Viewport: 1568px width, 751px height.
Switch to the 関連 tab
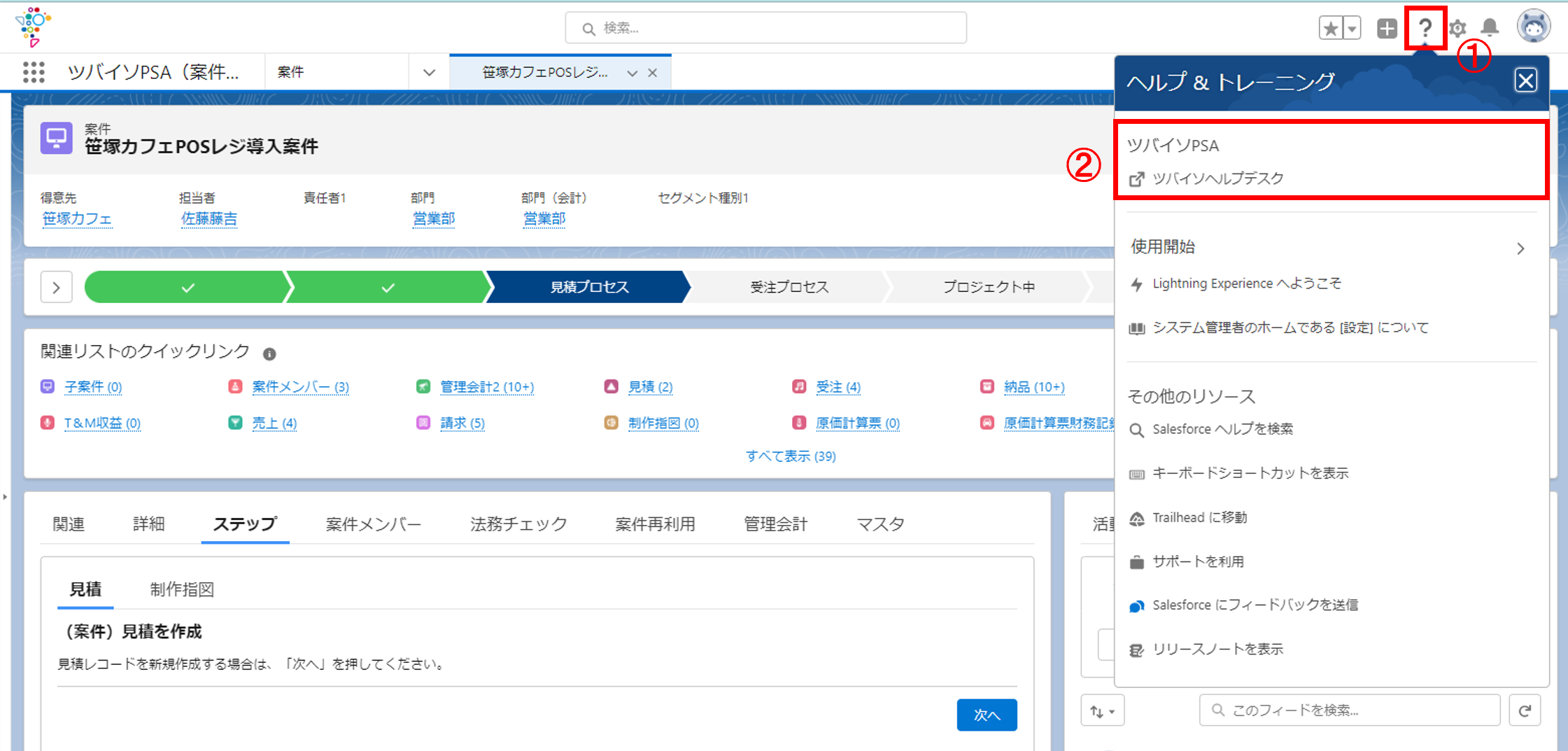(x=69, y=524)
